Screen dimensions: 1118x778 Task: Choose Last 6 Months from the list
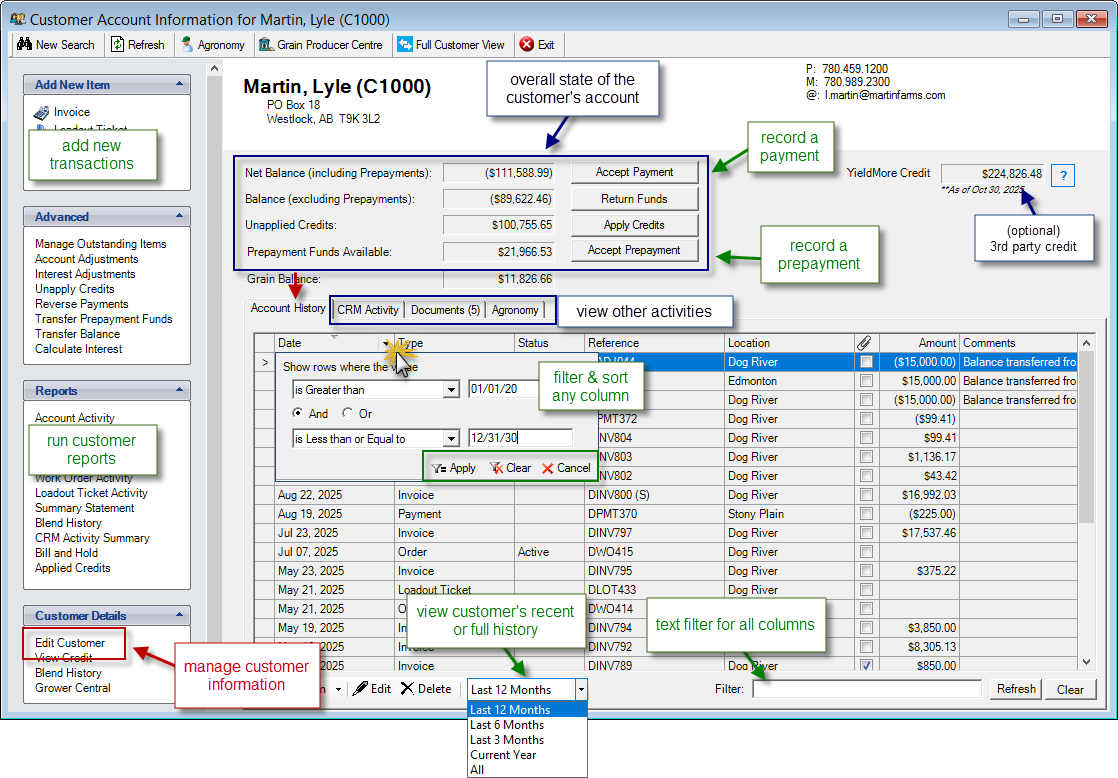pyautogui.click(x=527, y=725)
